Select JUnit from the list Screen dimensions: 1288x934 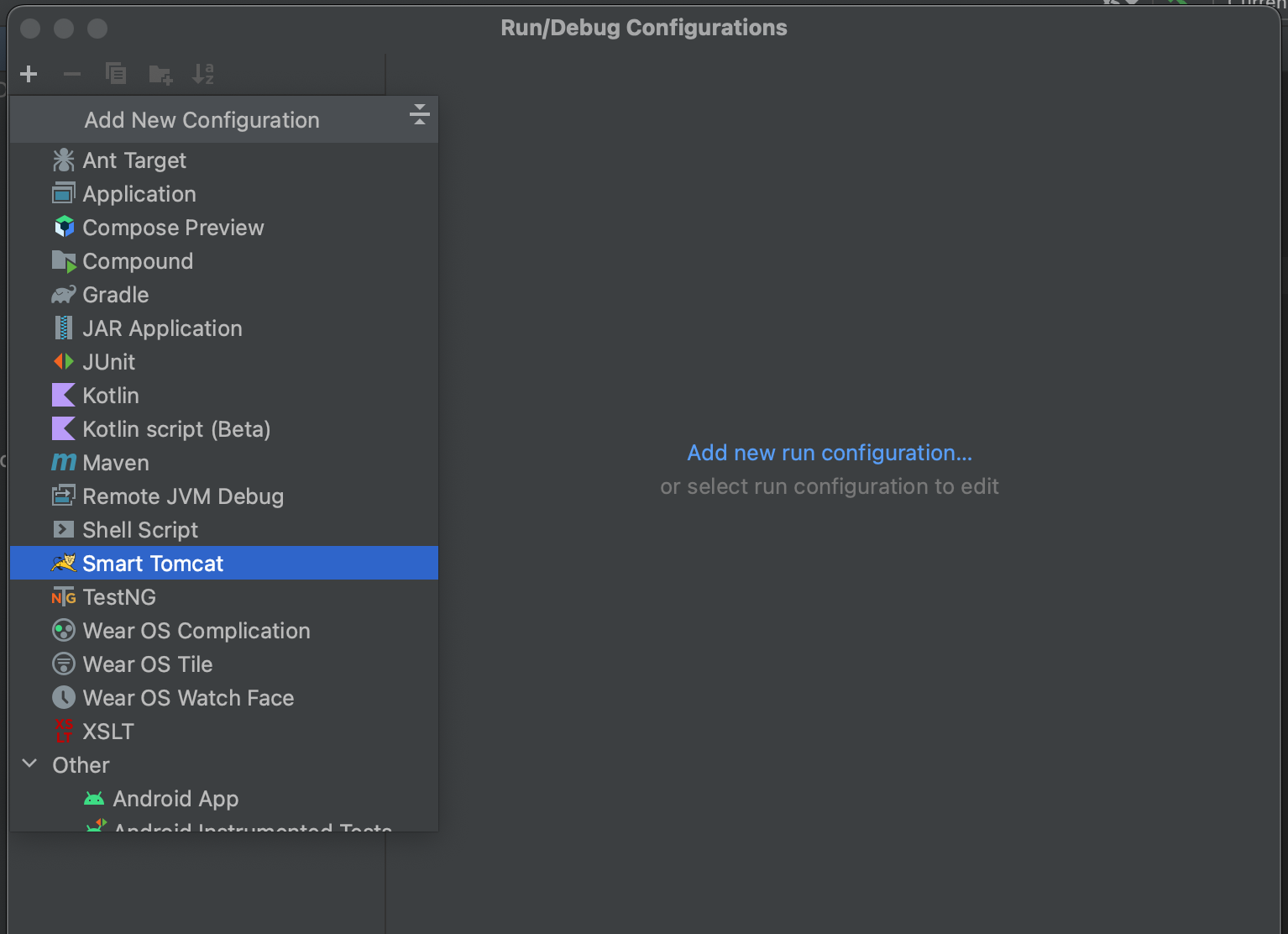click(x=224, y=361)
